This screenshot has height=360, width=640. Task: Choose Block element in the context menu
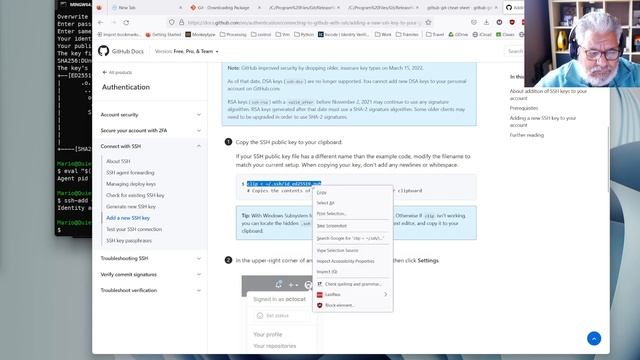click(x=353, y=305)
